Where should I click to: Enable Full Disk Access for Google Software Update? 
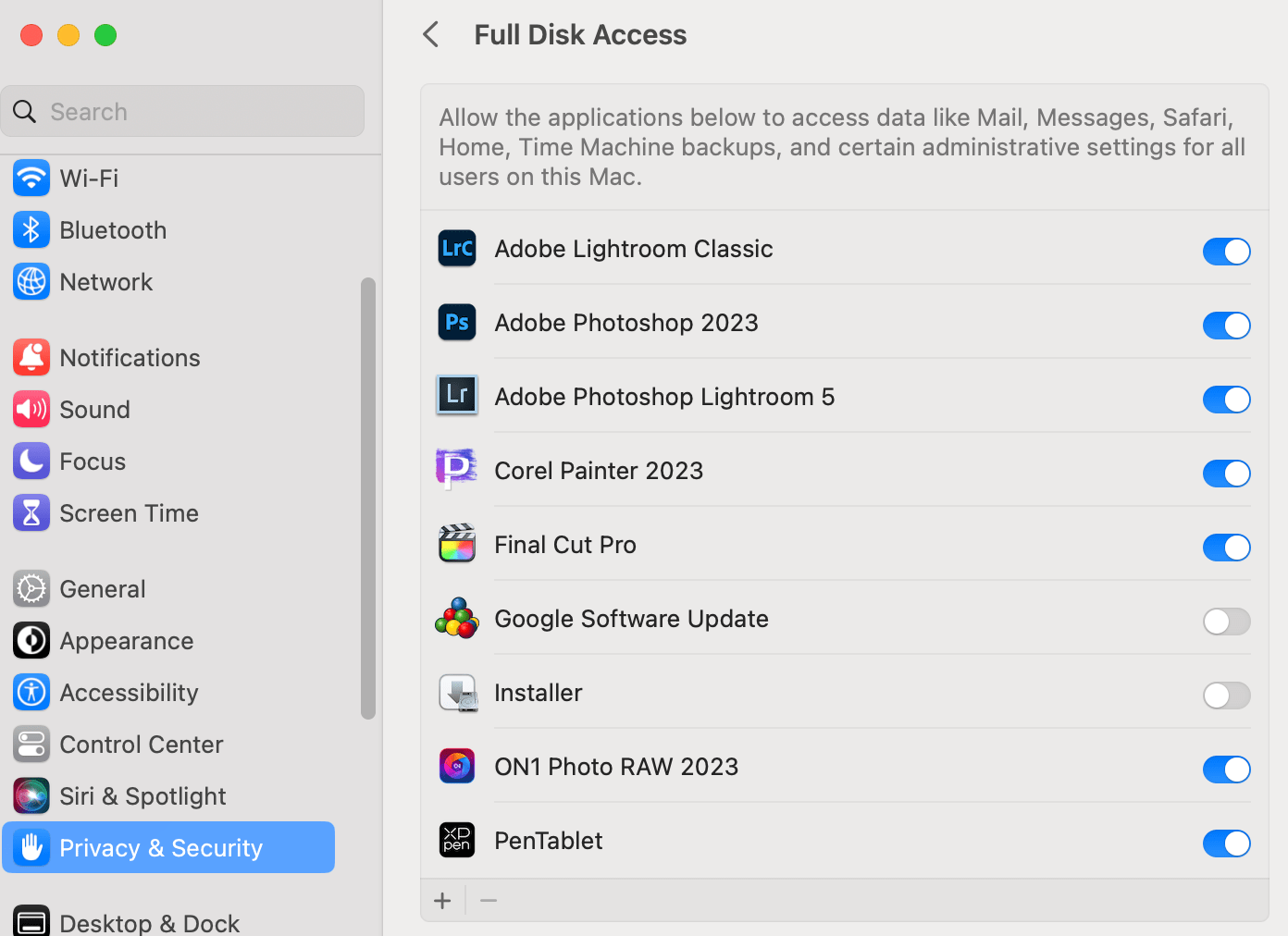(1226, 622)
